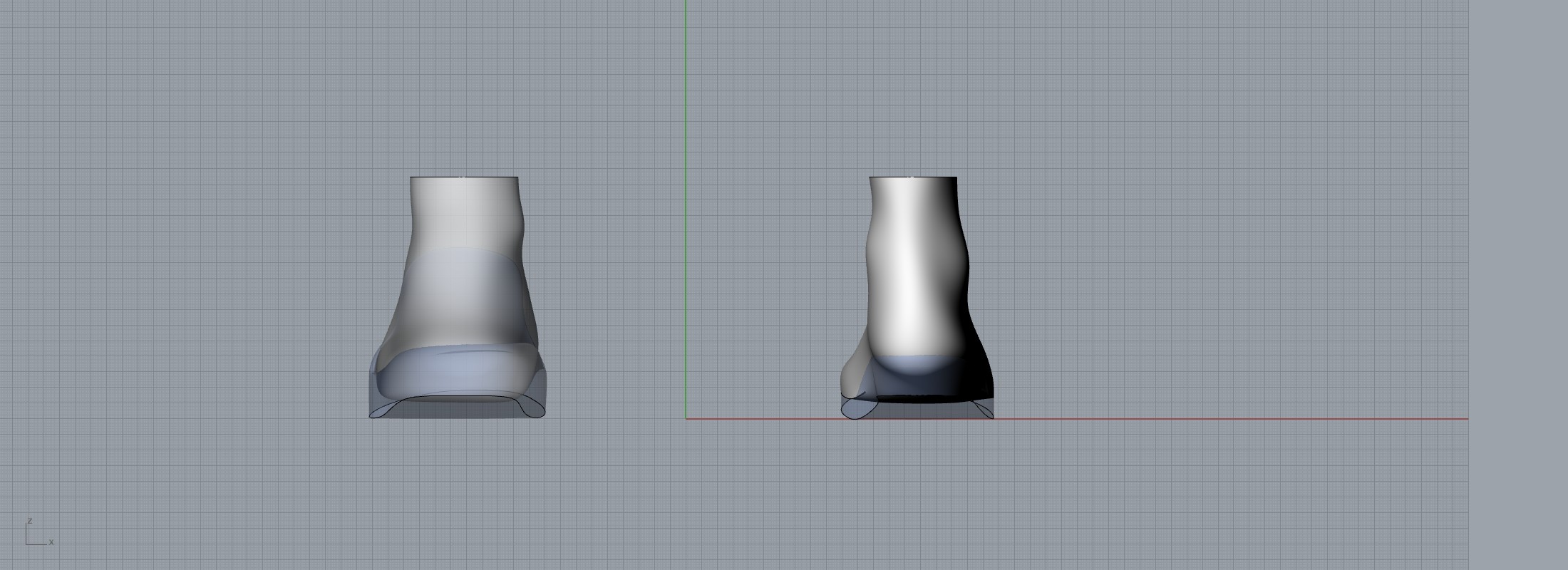Viewport: 1568px width, 570px height.
Task: Select the bright highlight on right model's leg
Action: (909, 285)
